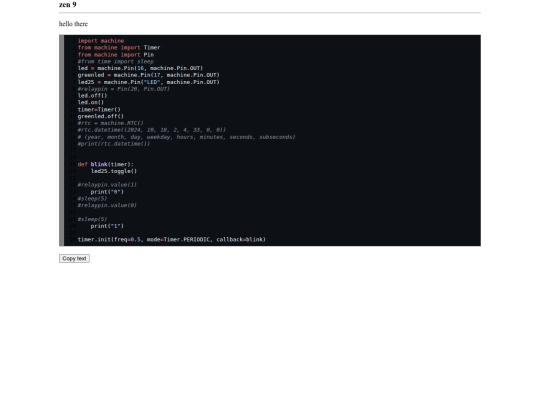Click the '#relaypin.value(0)' comment
The image size is (540, 405).
107,205
